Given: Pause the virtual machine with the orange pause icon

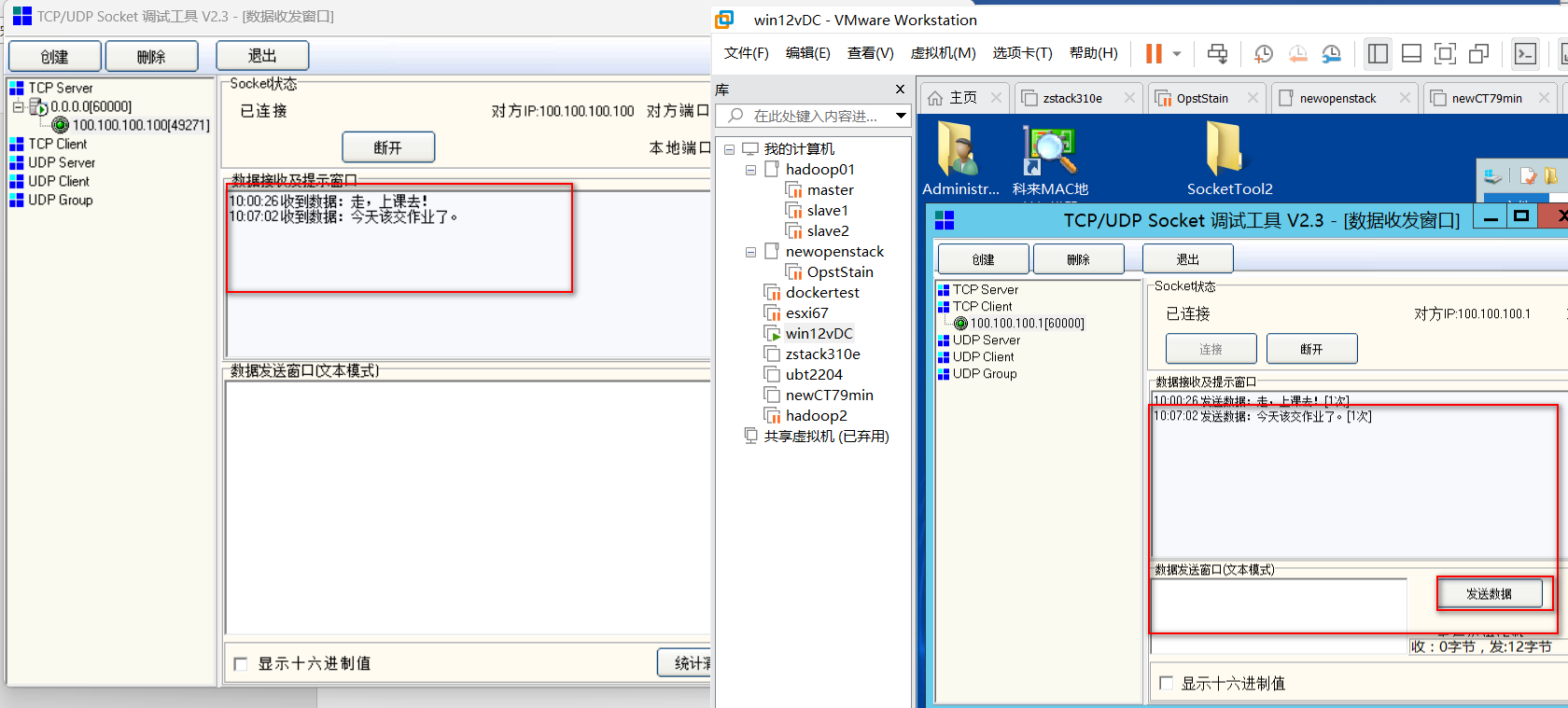Looking at the screenshot, I should tap(1155, 53).
